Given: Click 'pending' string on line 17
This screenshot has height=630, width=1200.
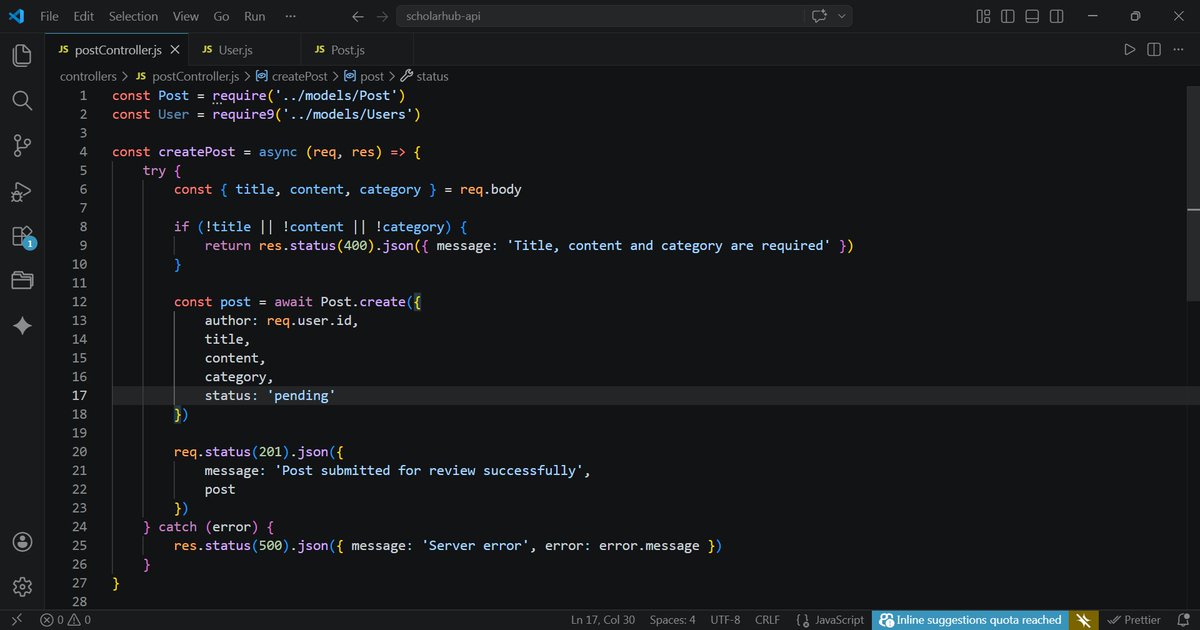Looking at the screenshot, I should pos(301,396).
